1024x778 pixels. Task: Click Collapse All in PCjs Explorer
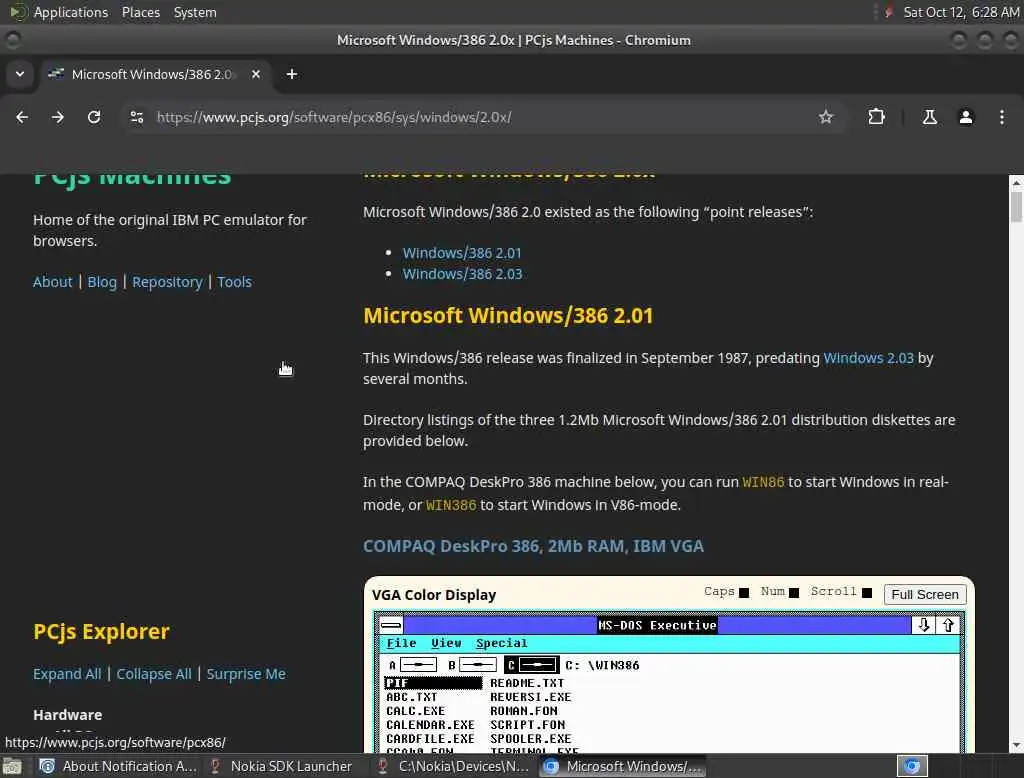154,673
